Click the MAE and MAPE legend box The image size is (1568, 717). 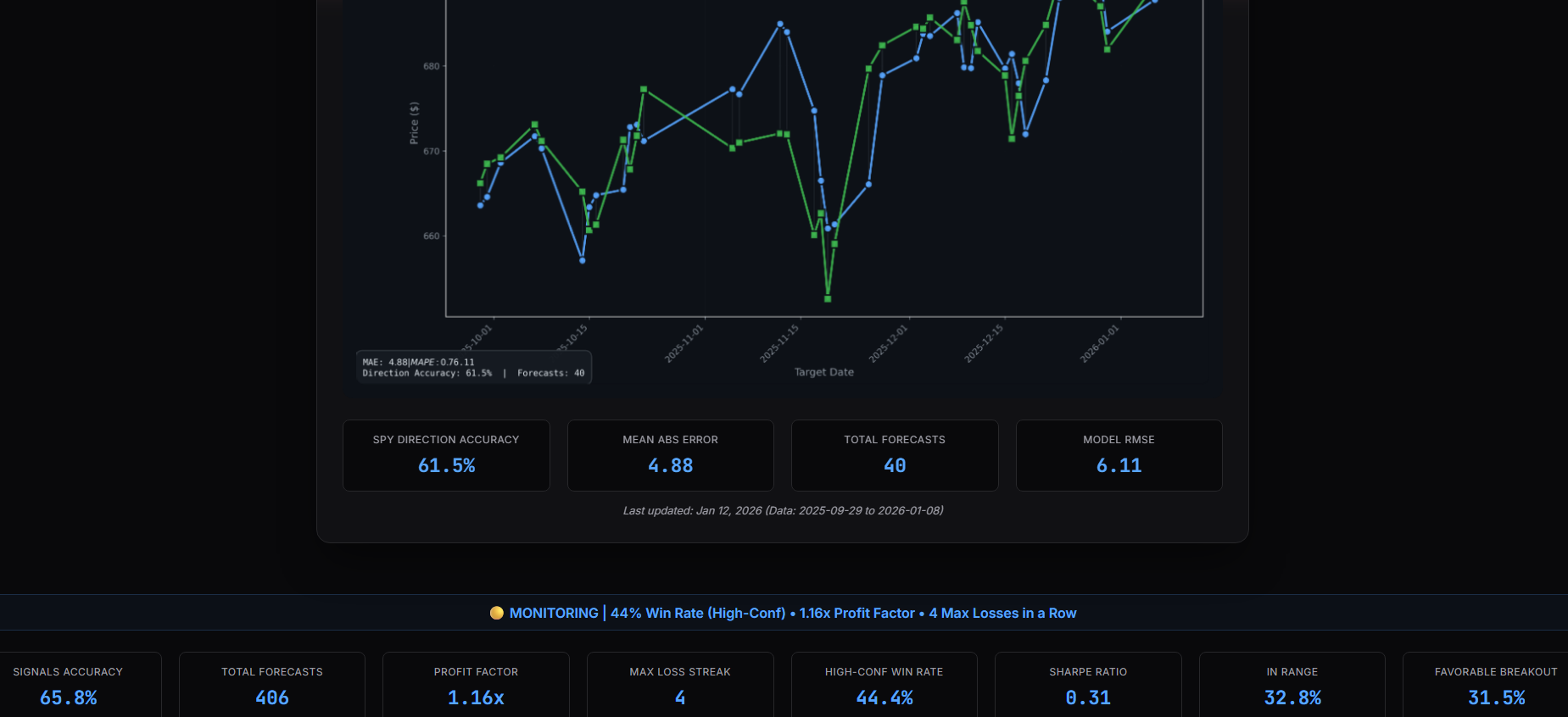474,367
